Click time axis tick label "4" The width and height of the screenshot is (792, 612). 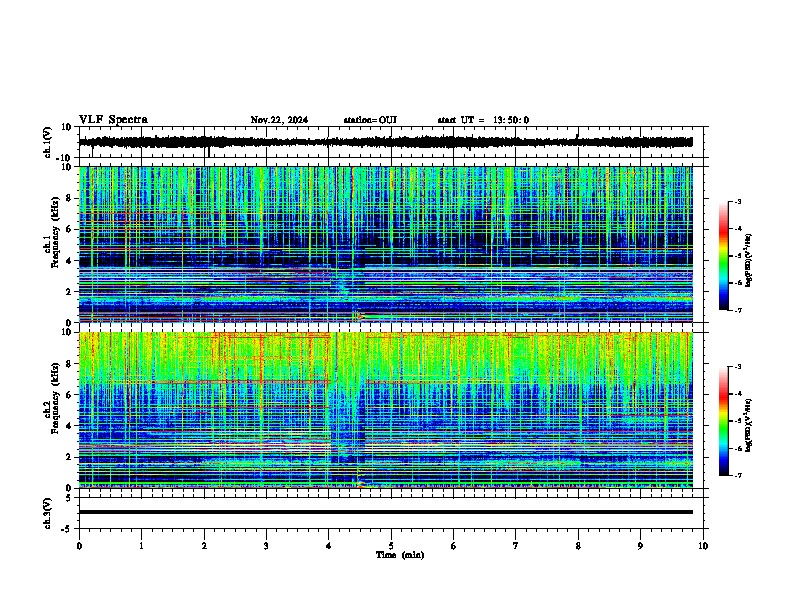point(329,546)
